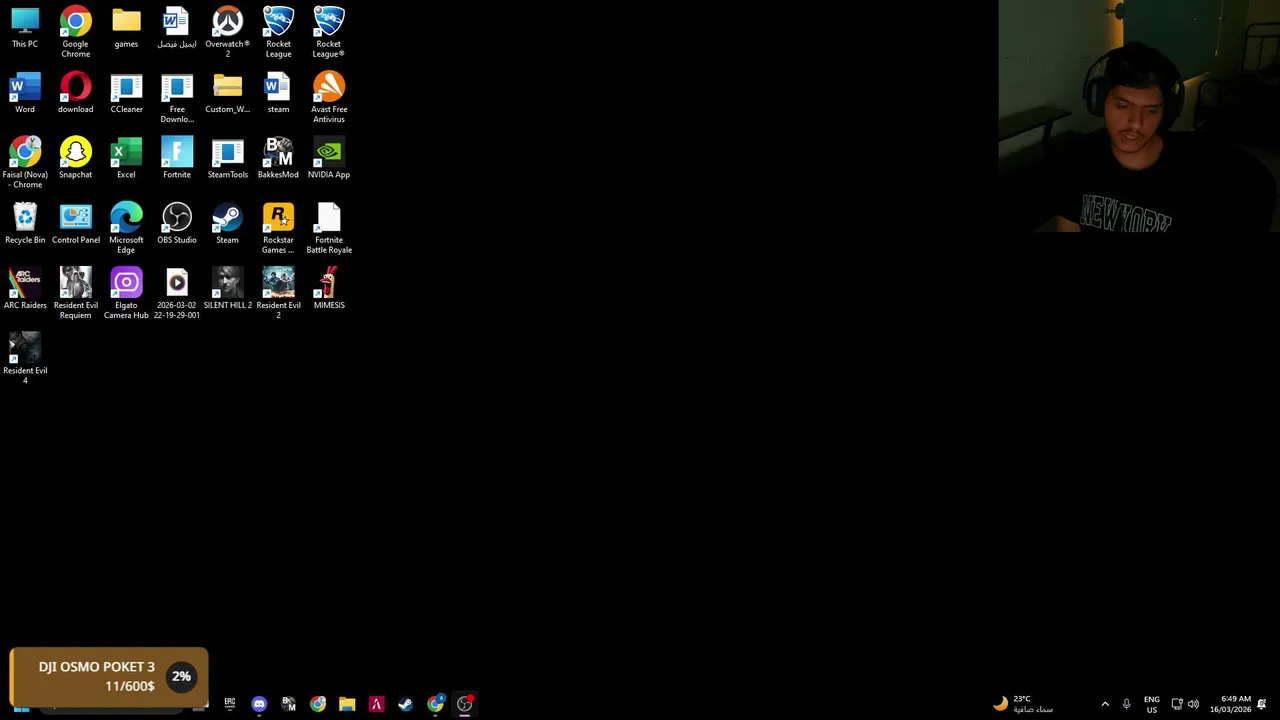Open Chrome with profile badge in taskbar
This screenshot has height=720, width=1280.
435,704
